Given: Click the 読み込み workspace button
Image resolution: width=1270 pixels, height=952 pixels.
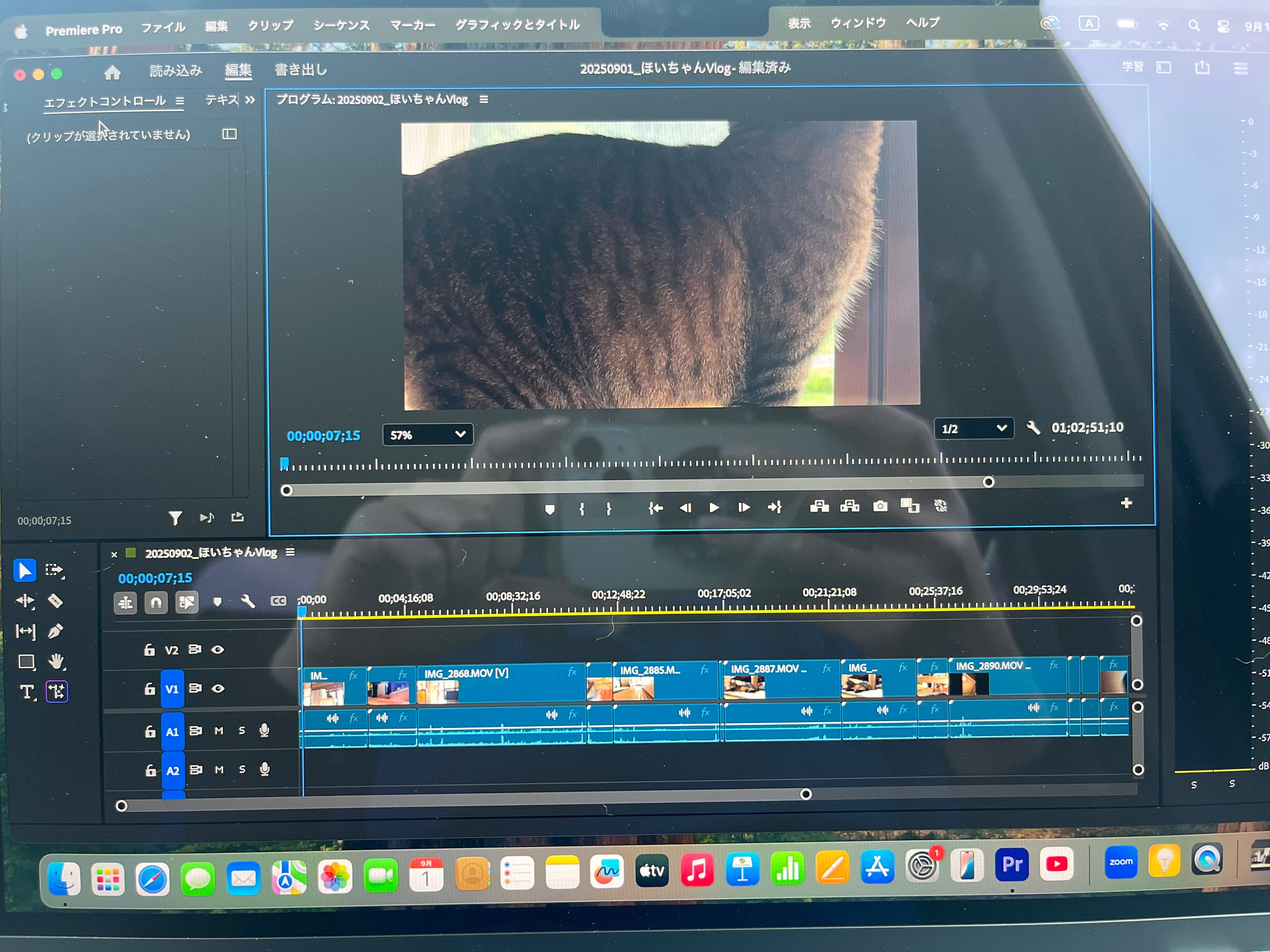Looking at the screenshot, I should point(176,71).
